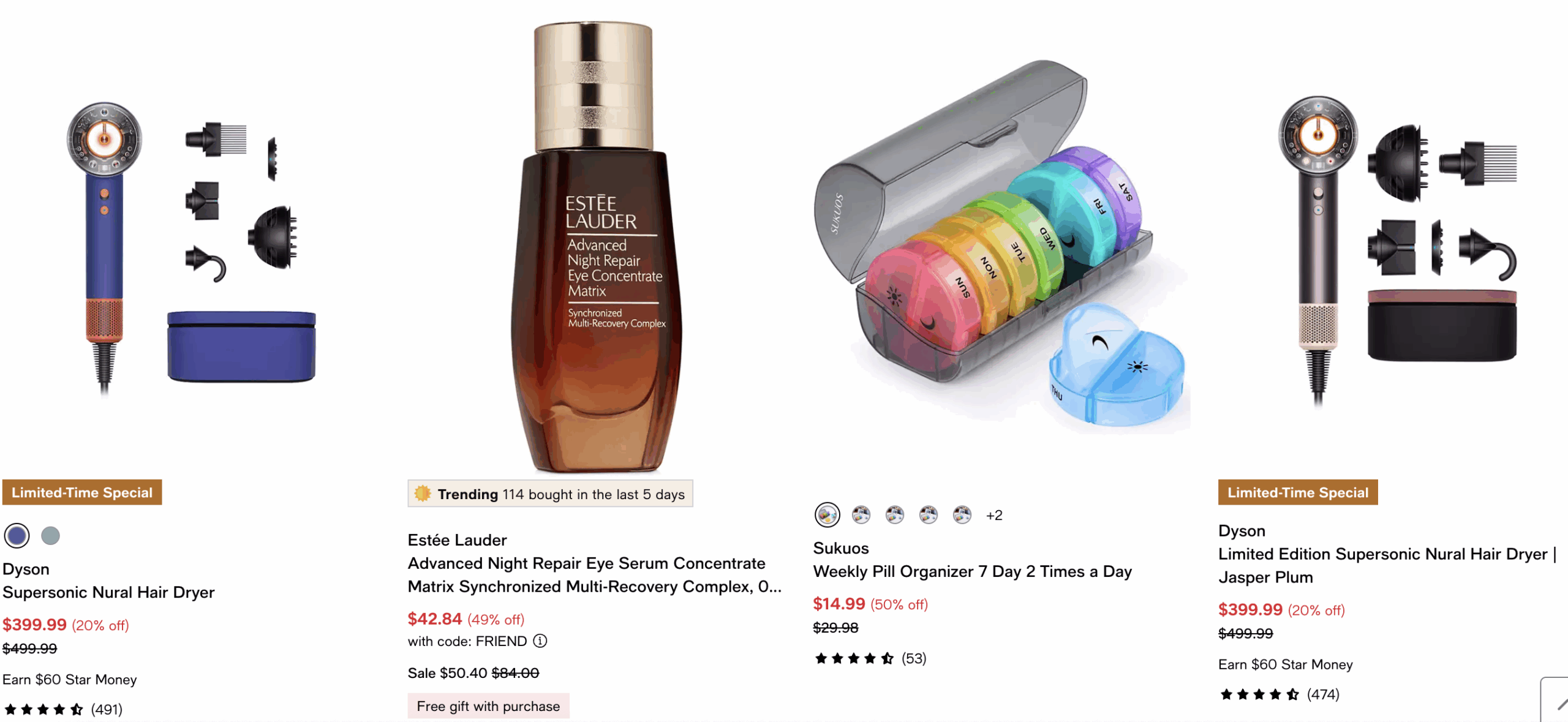
Task: Choose the second Sukuos pill organizer color variant
Action: 861,515
